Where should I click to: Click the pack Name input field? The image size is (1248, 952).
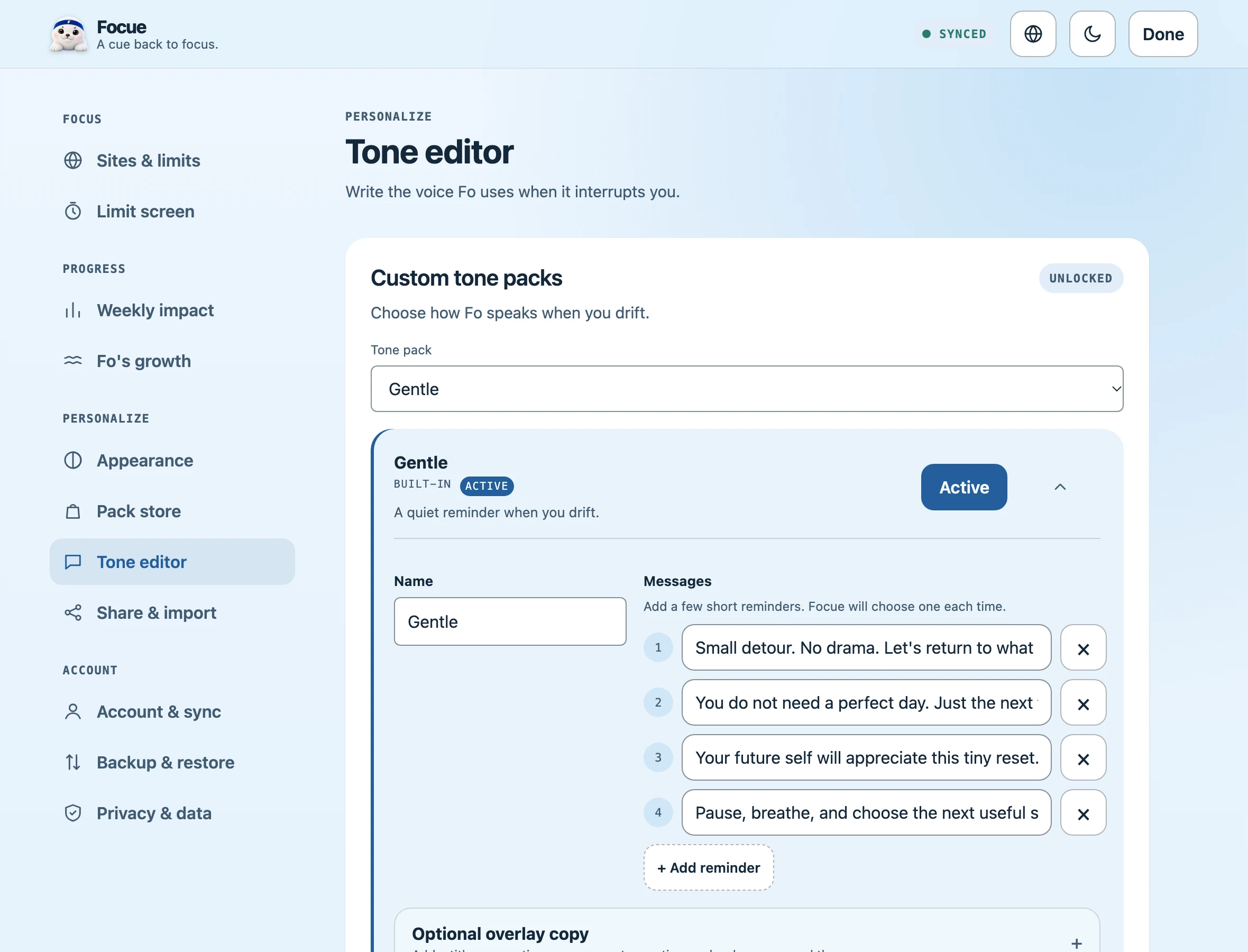pyautogui.click(x=510, y=621)
